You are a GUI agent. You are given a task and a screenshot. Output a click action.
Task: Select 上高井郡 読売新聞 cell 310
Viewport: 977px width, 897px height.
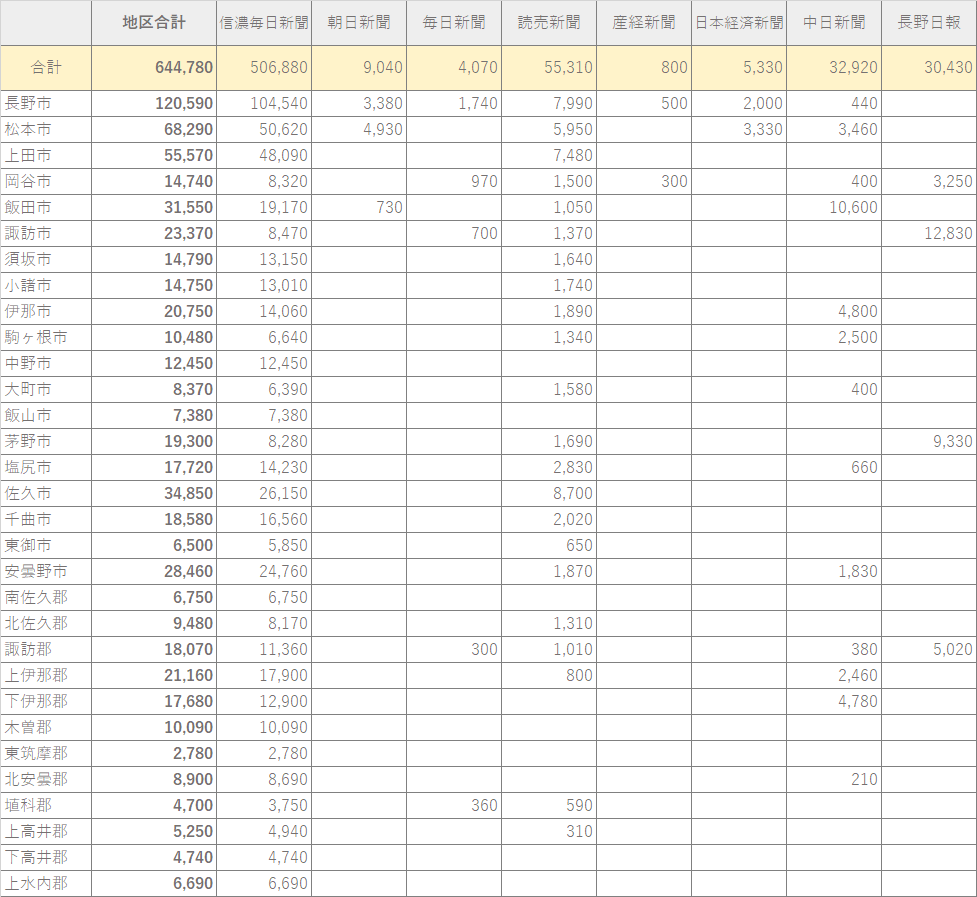549,831
